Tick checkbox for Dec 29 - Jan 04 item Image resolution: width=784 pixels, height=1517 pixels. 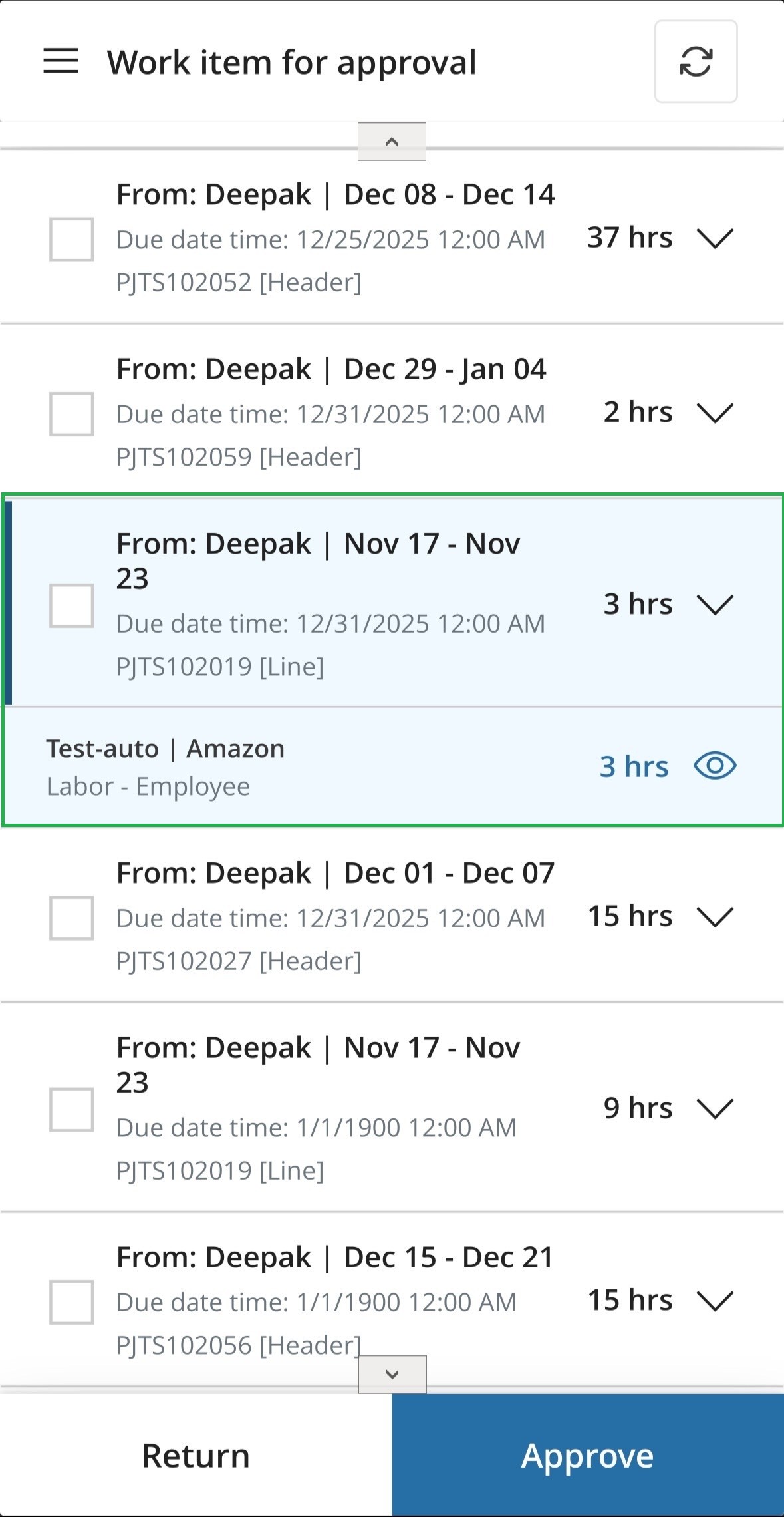(71, 414)
